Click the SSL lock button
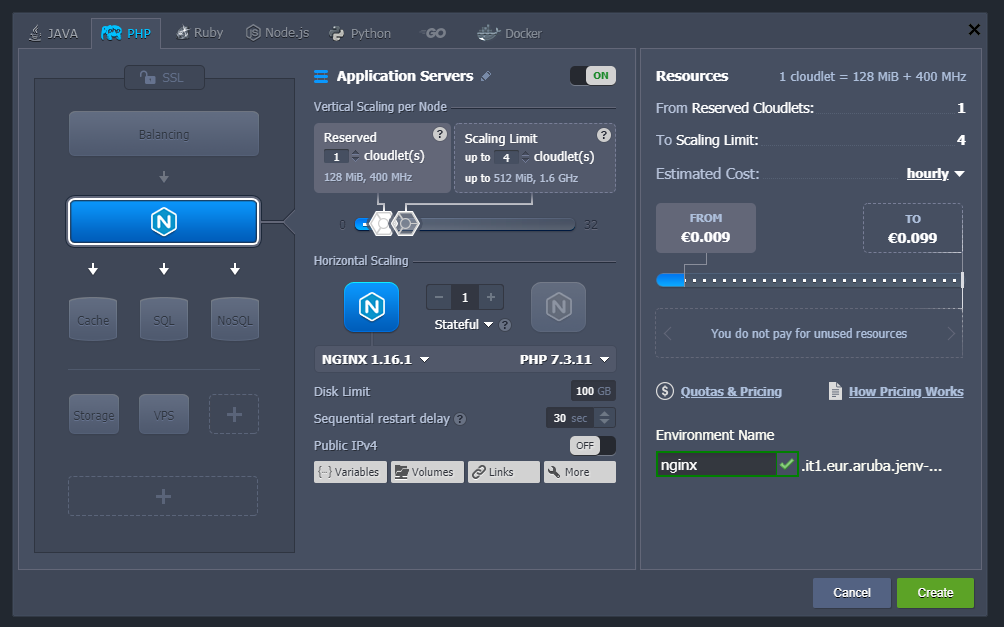Image resolution: width=1004 pixels, height=627 pixels. (164, 77)
